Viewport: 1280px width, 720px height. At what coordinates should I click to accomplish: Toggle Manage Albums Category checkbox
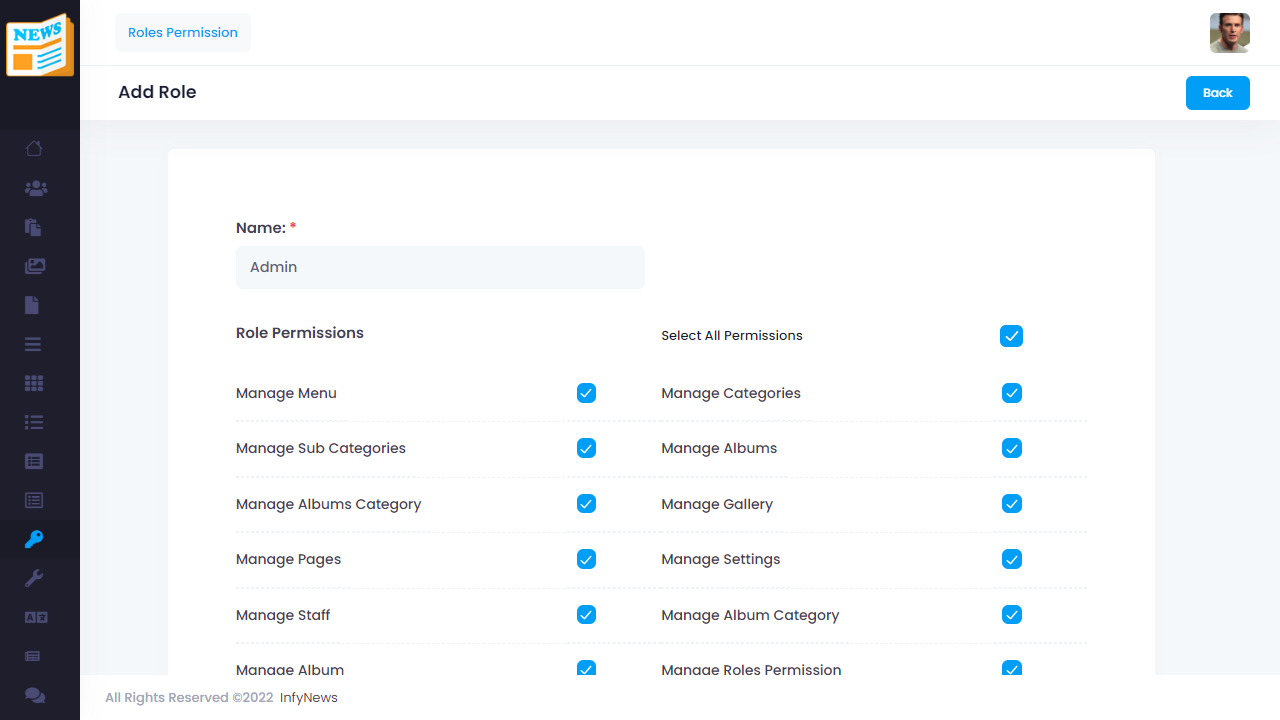586,504
